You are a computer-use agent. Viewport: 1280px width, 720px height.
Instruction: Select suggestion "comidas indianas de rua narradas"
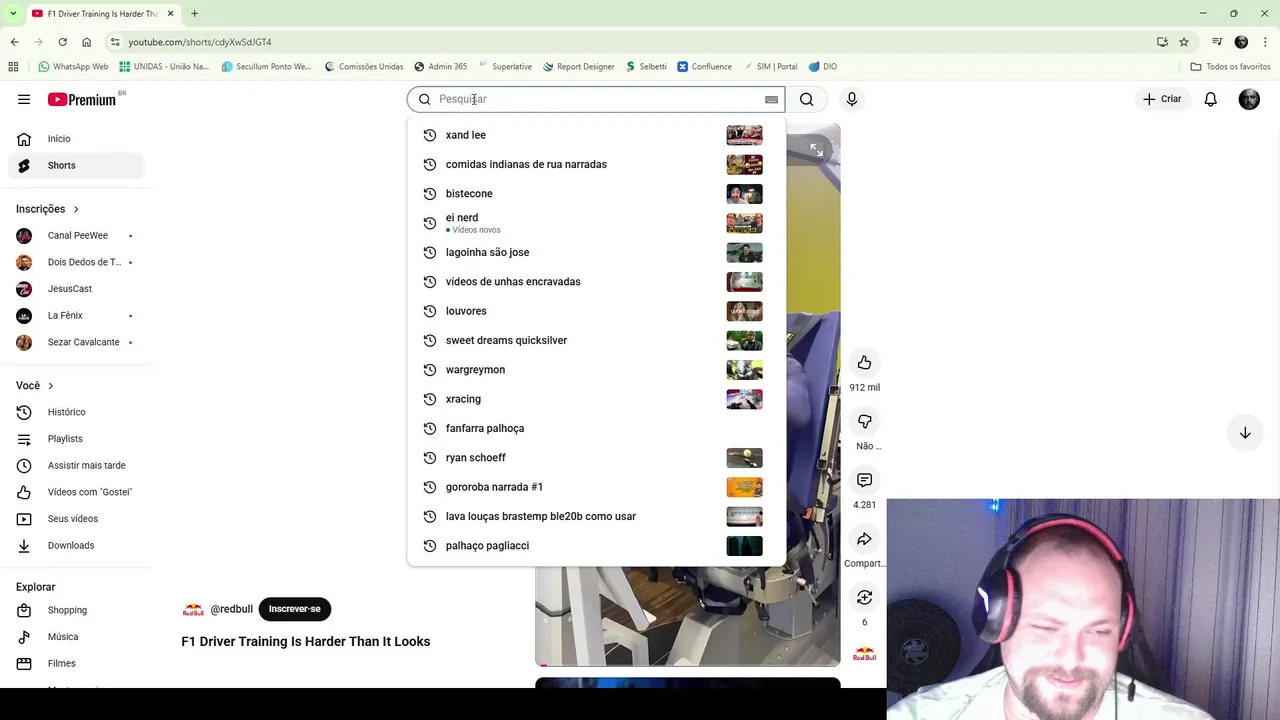coord(596,164)
